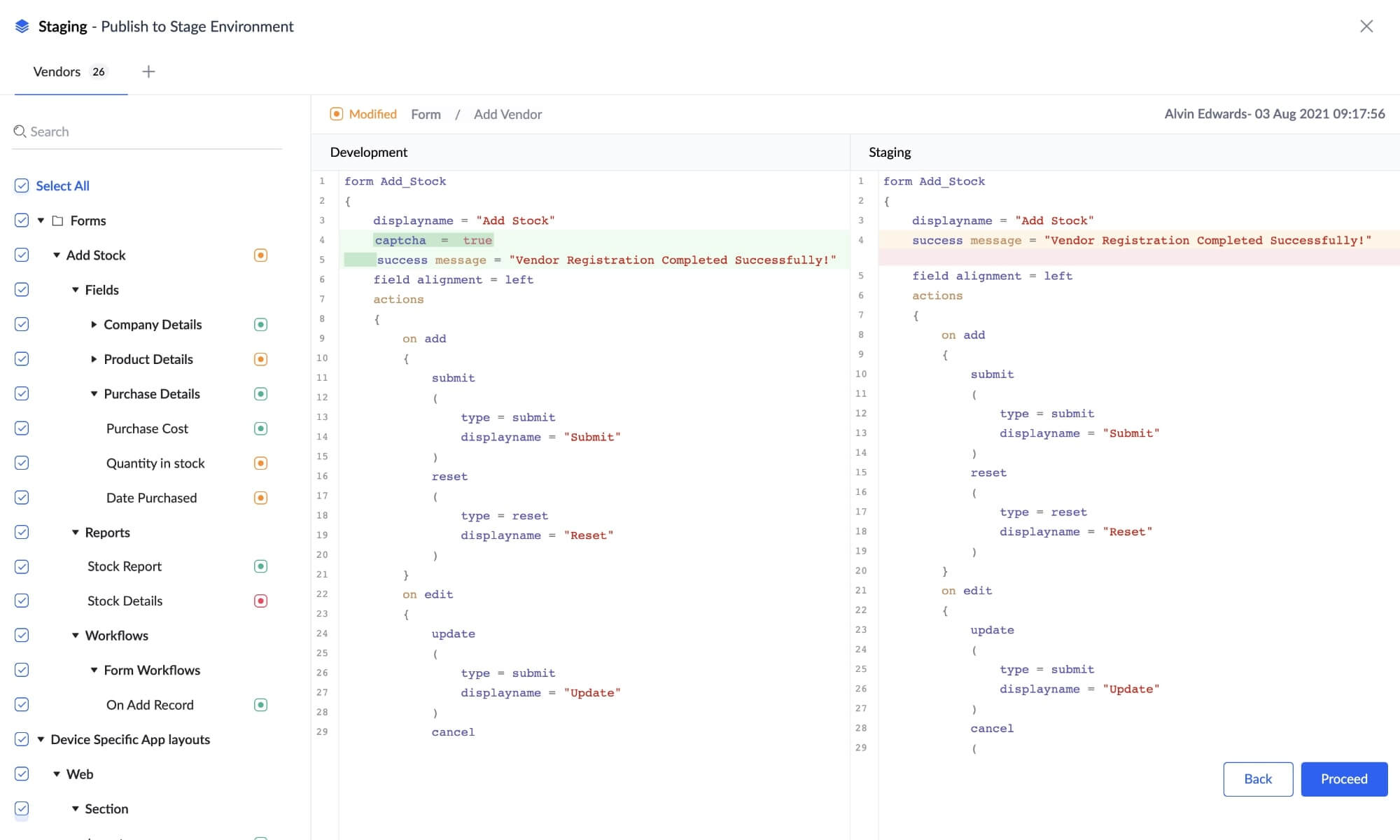Uncheck the Purchase Cost checkbox

[x=22, y=428]
